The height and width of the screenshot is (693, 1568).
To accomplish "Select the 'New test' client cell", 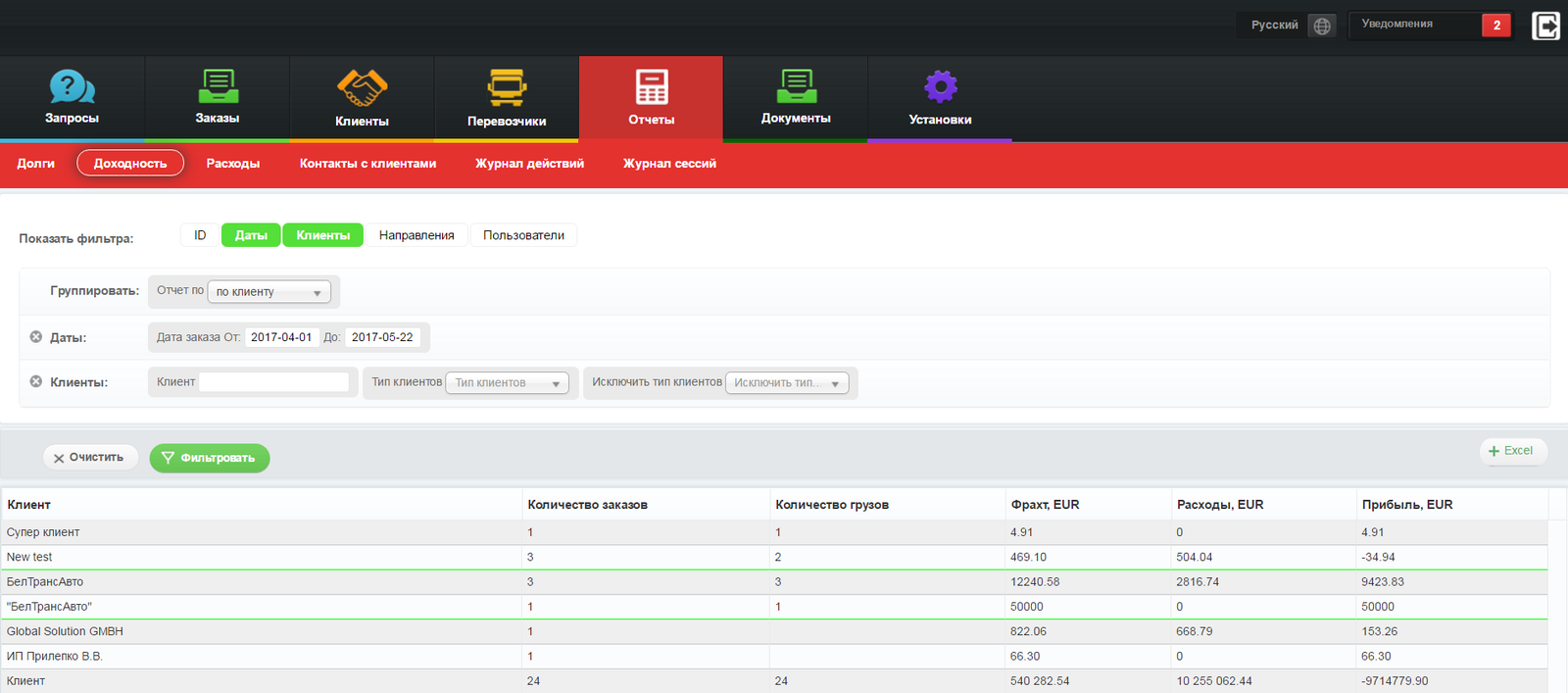I will coord(29,557).
